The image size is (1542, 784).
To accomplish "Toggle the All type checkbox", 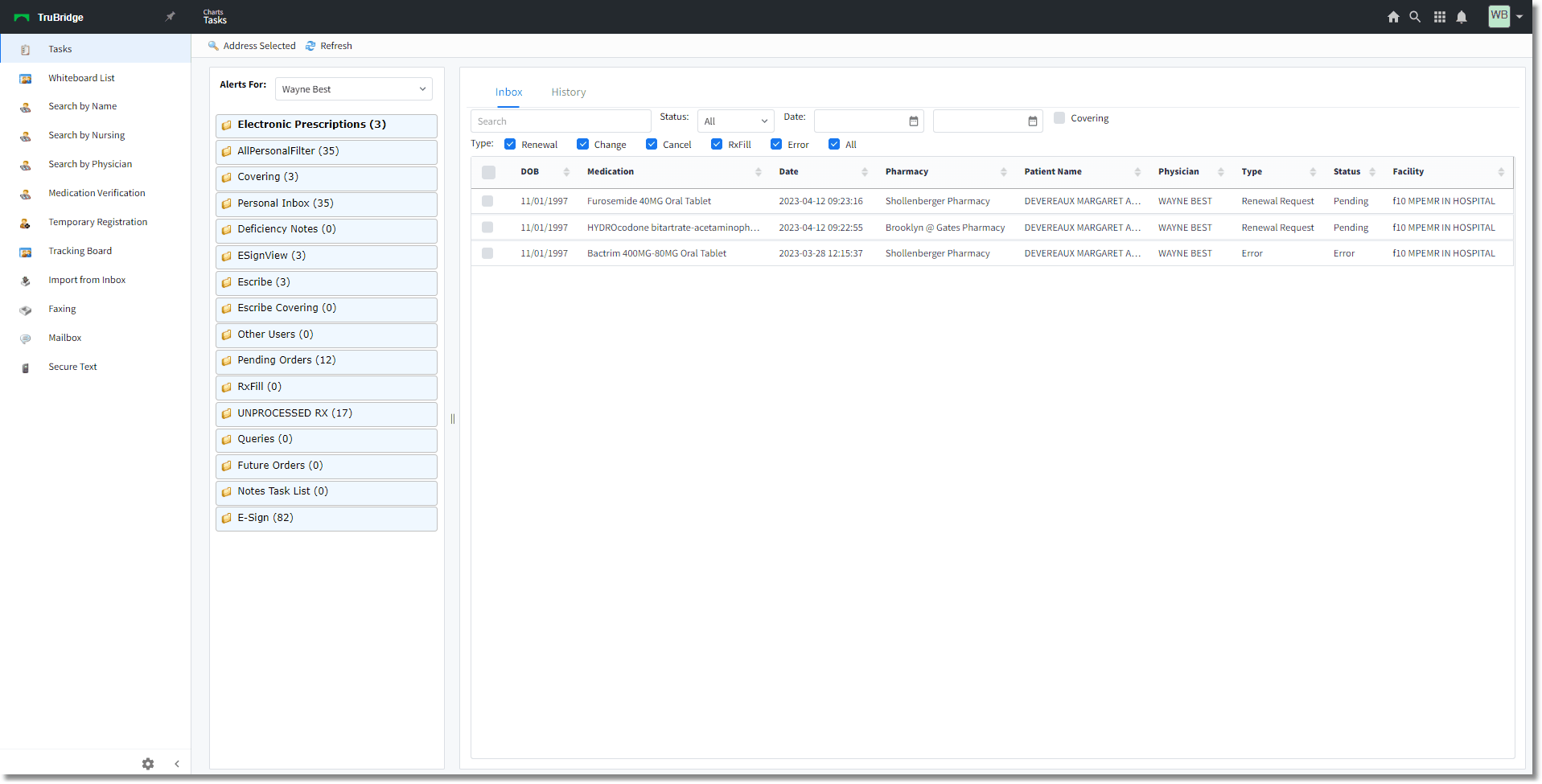I will (x=834, y=144).
